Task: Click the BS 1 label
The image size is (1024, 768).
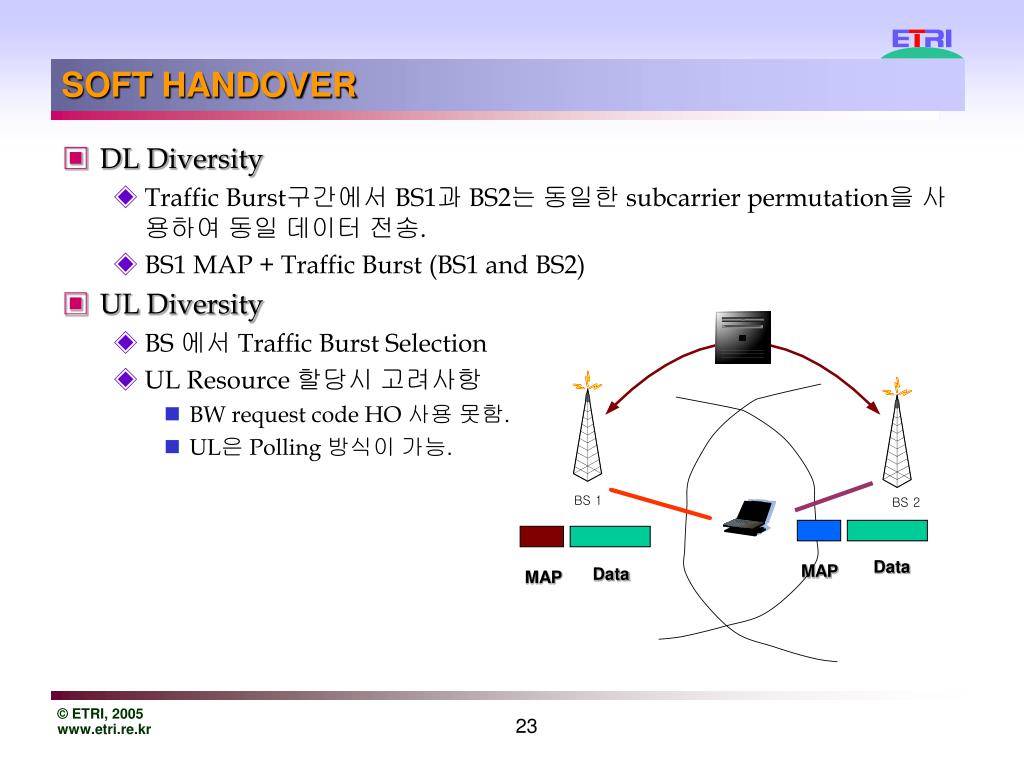Action: tap(587, 500)
